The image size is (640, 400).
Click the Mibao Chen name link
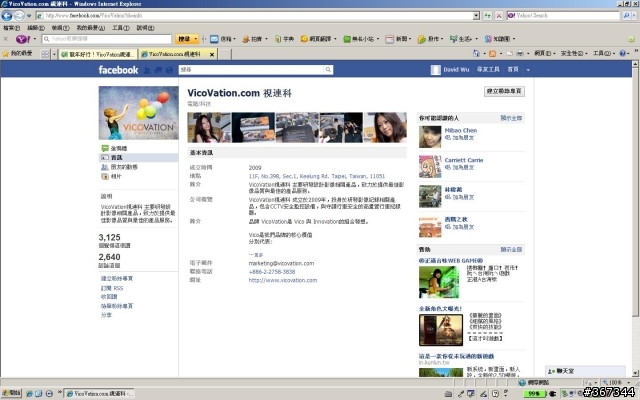[x=460, y=131]
